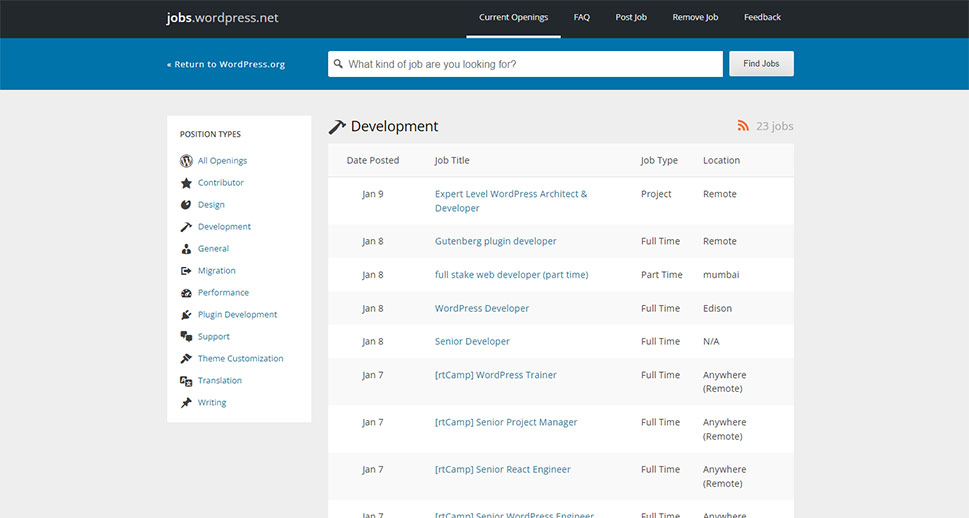Click the mumbai location cell

point(721,274)
